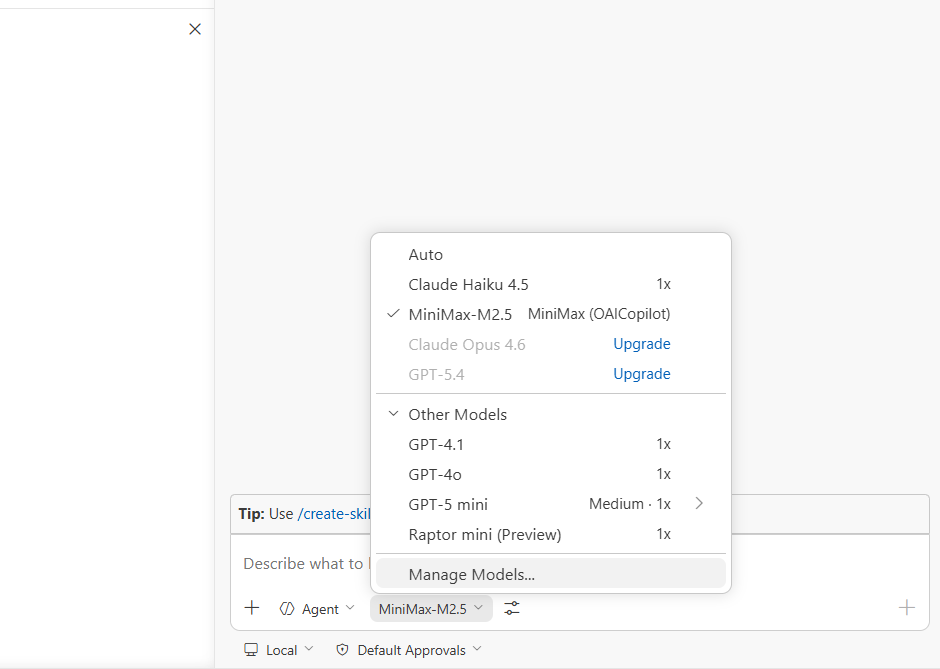The width and height of the screenshot is (940, 669).
Task: Collapse the Other Models section
Action: (392, 413)
